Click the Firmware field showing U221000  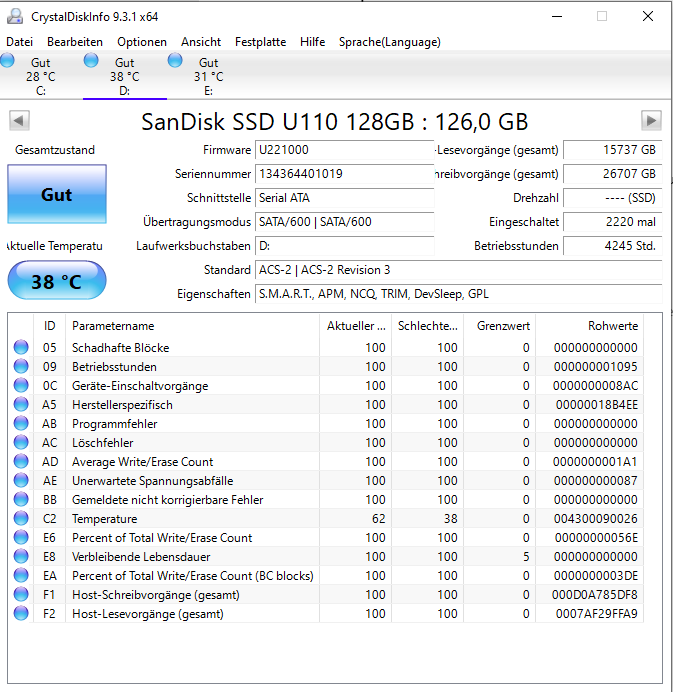coord(344,150)
